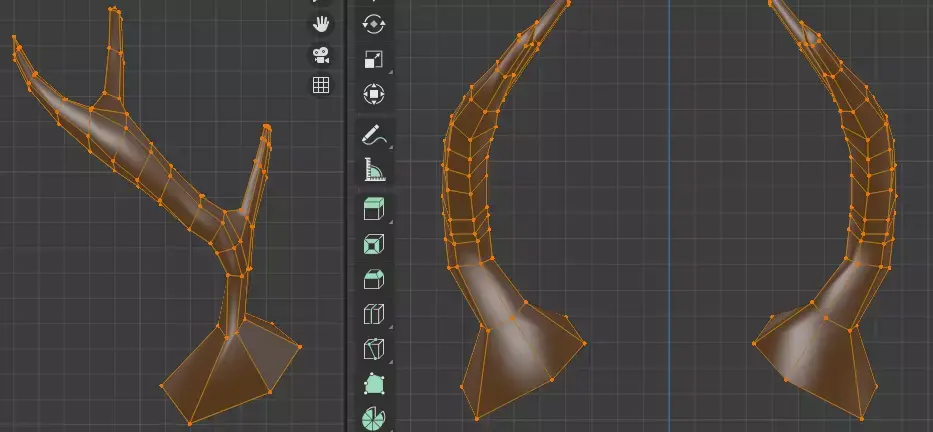Click the hand icon to pan the view
This screenshot has height=432, width=933.
pos(321,24)
